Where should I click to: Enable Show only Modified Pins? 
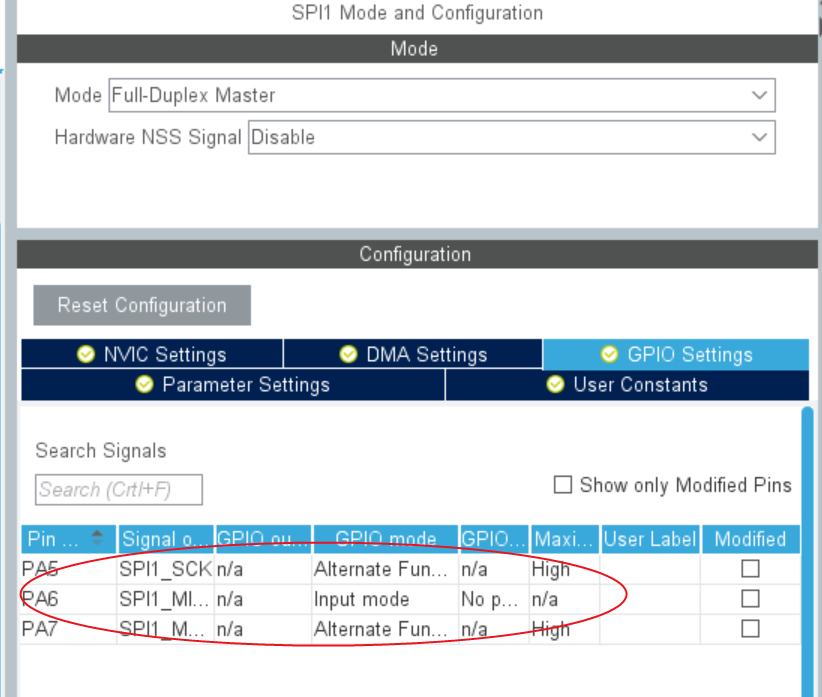[564, 485]
